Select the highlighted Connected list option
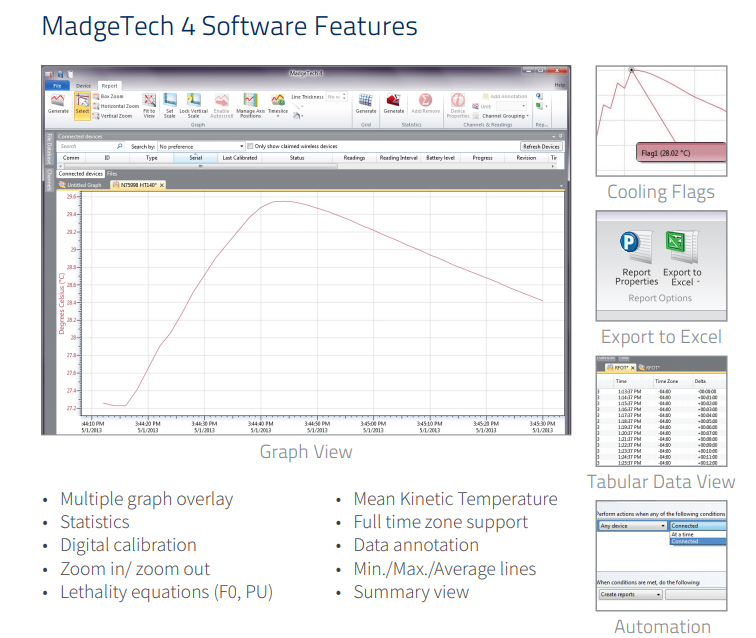Image resolution: width=756 pixels, height=638 pixels. point(698,541)
